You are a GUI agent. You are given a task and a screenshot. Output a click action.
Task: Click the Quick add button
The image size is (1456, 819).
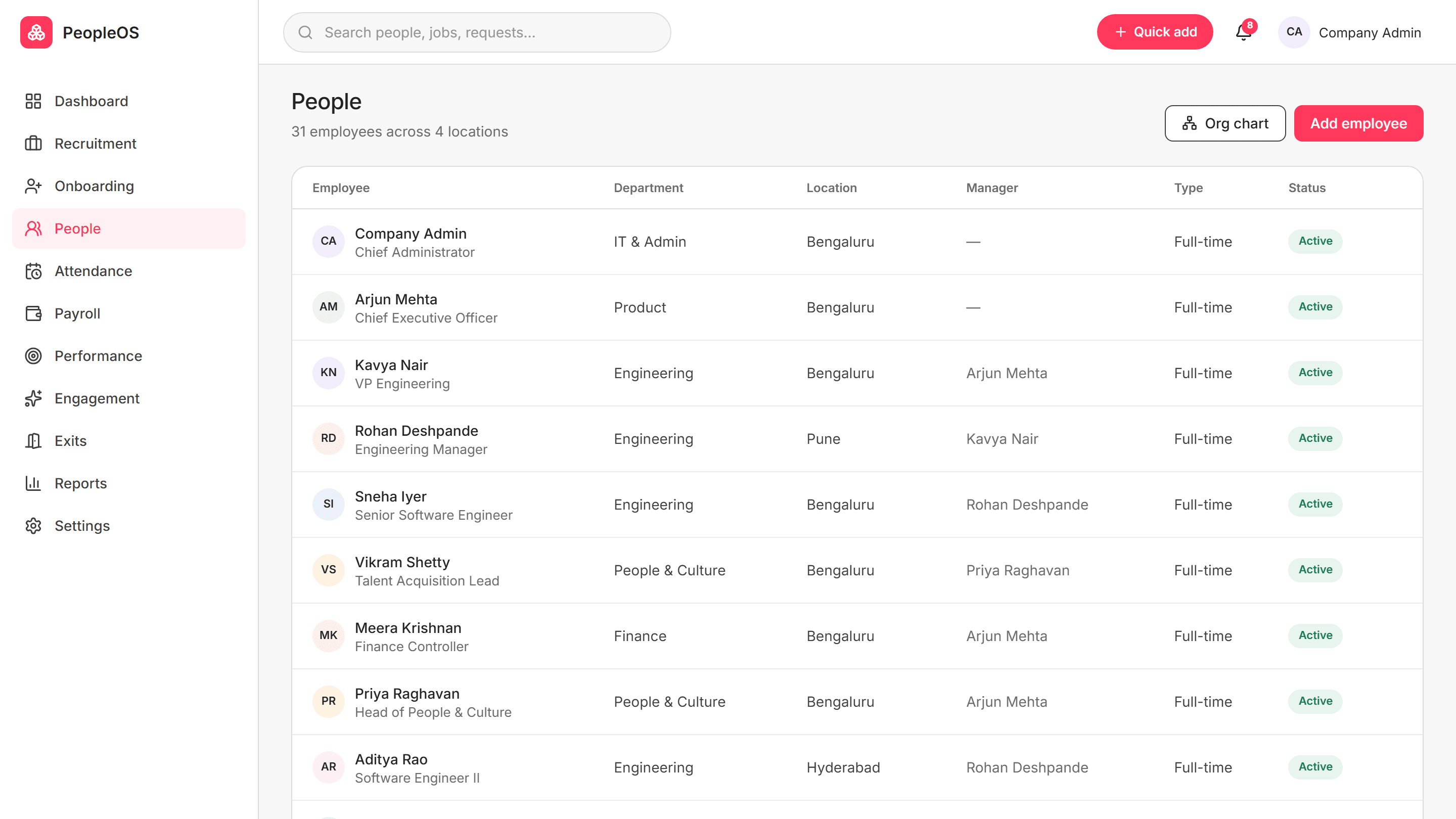pyautogui.click(x=1155, y=32)
